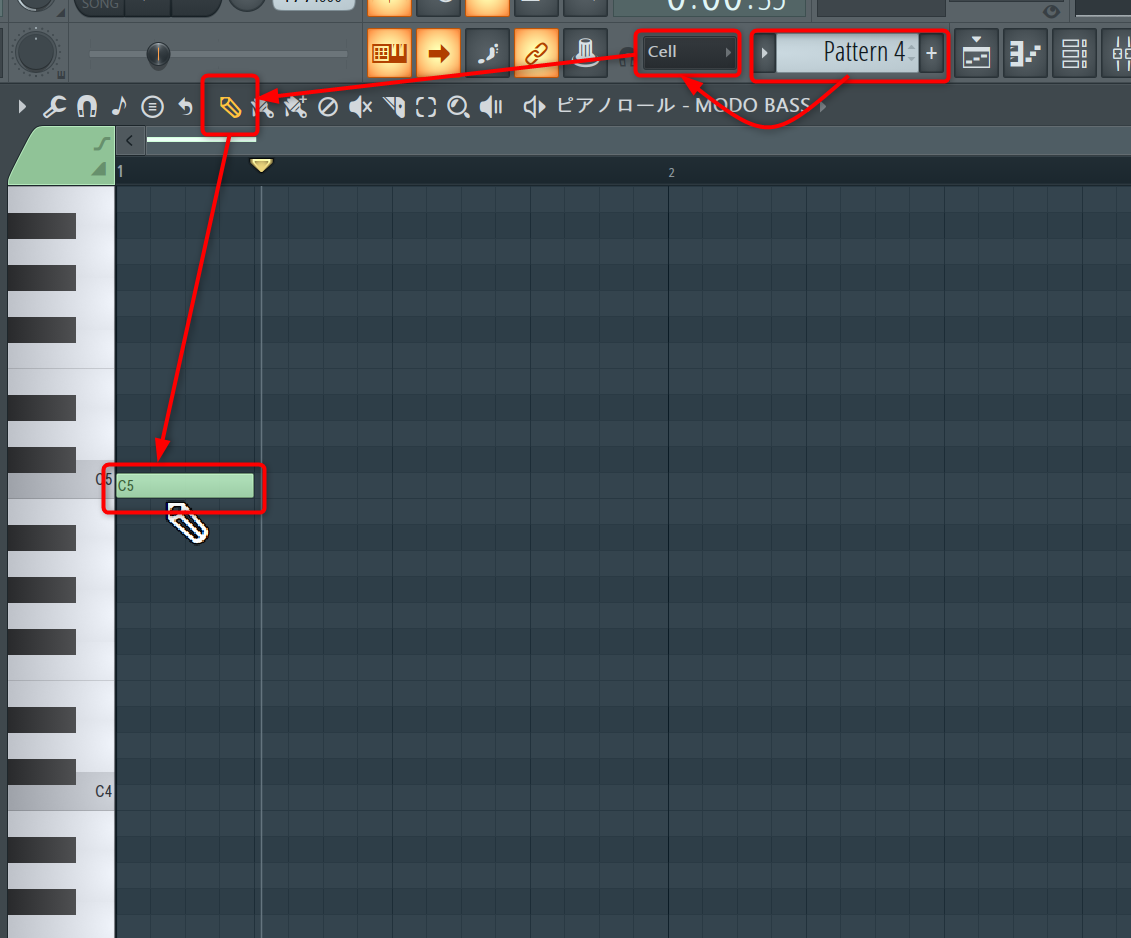Screen dimensions: 1131x938
Task: Toggle typing keyboard to piano button
Action: [x=389, y=53]
